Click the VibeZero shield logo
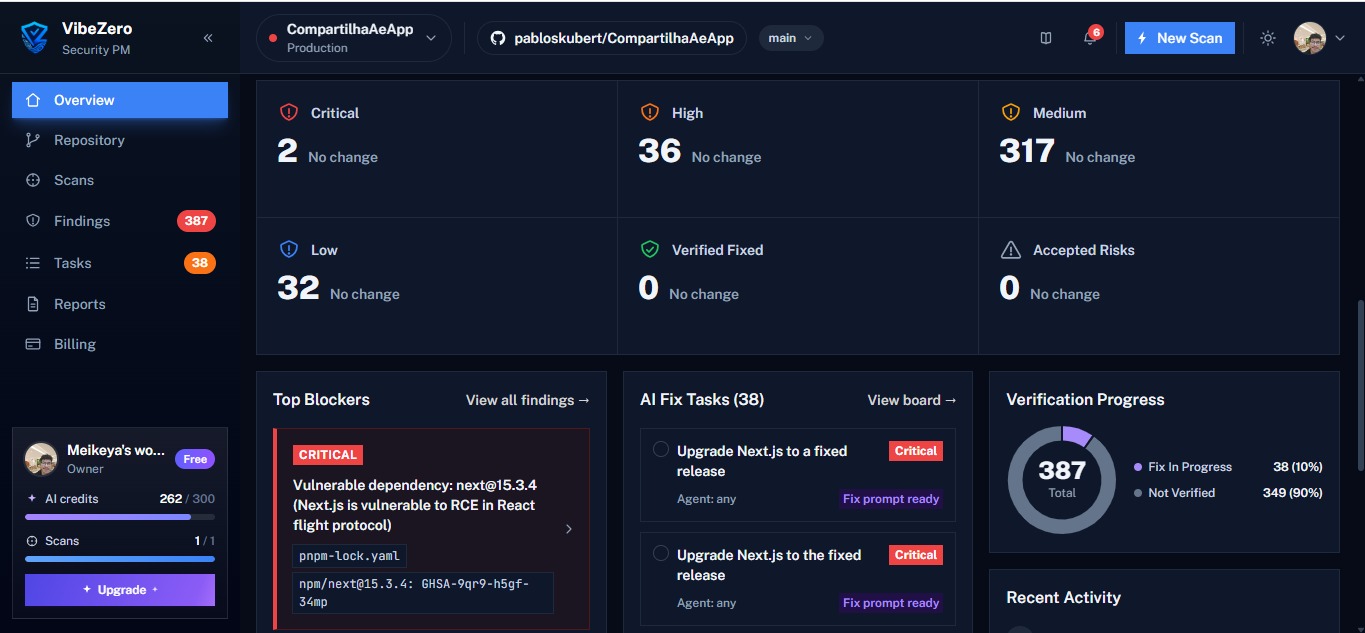1365x633 pixels. (x=35, y=38)
